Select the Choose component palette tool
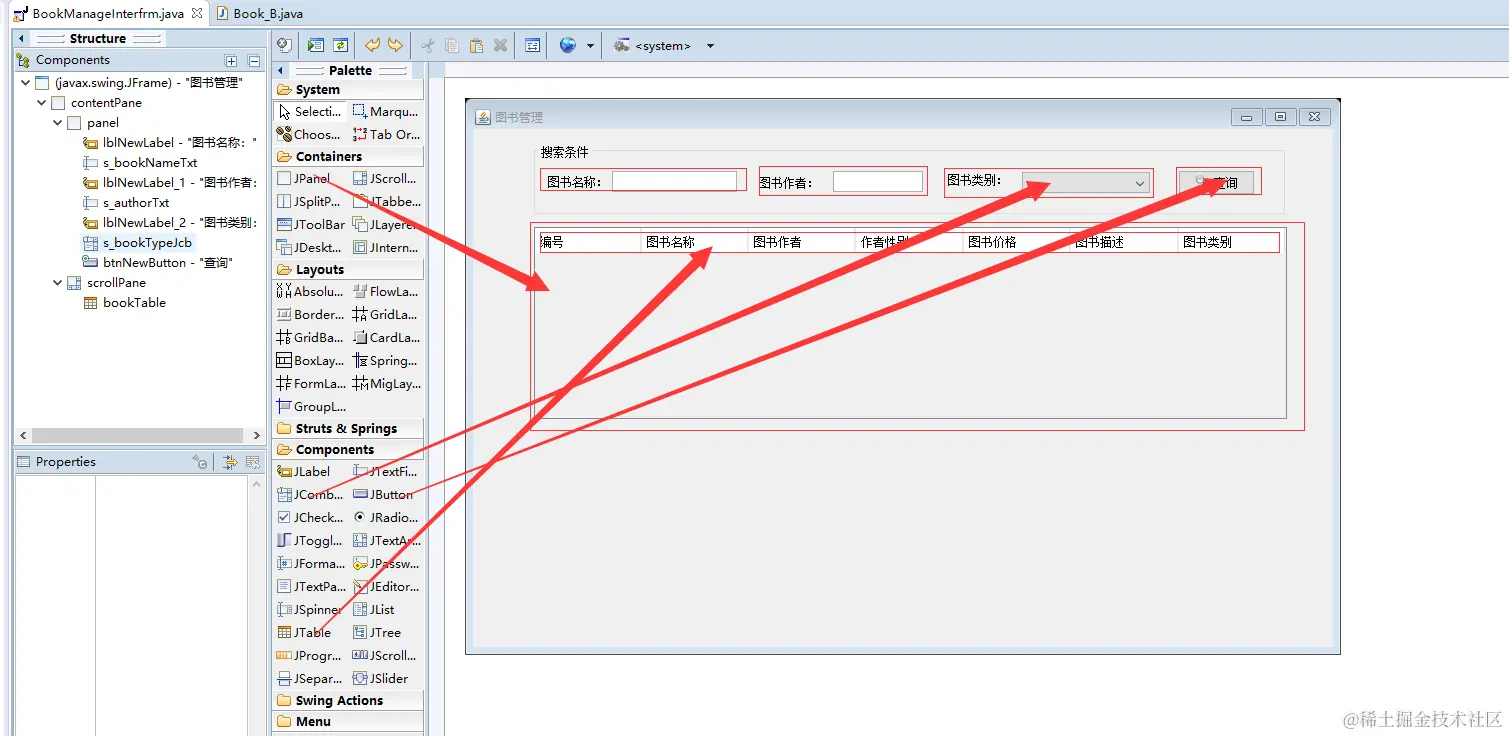 tap(309, 135)
